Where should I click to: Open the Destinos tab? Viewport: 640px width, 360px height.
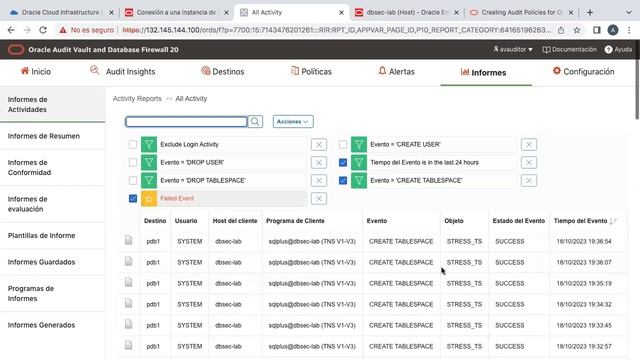(223, 72)
